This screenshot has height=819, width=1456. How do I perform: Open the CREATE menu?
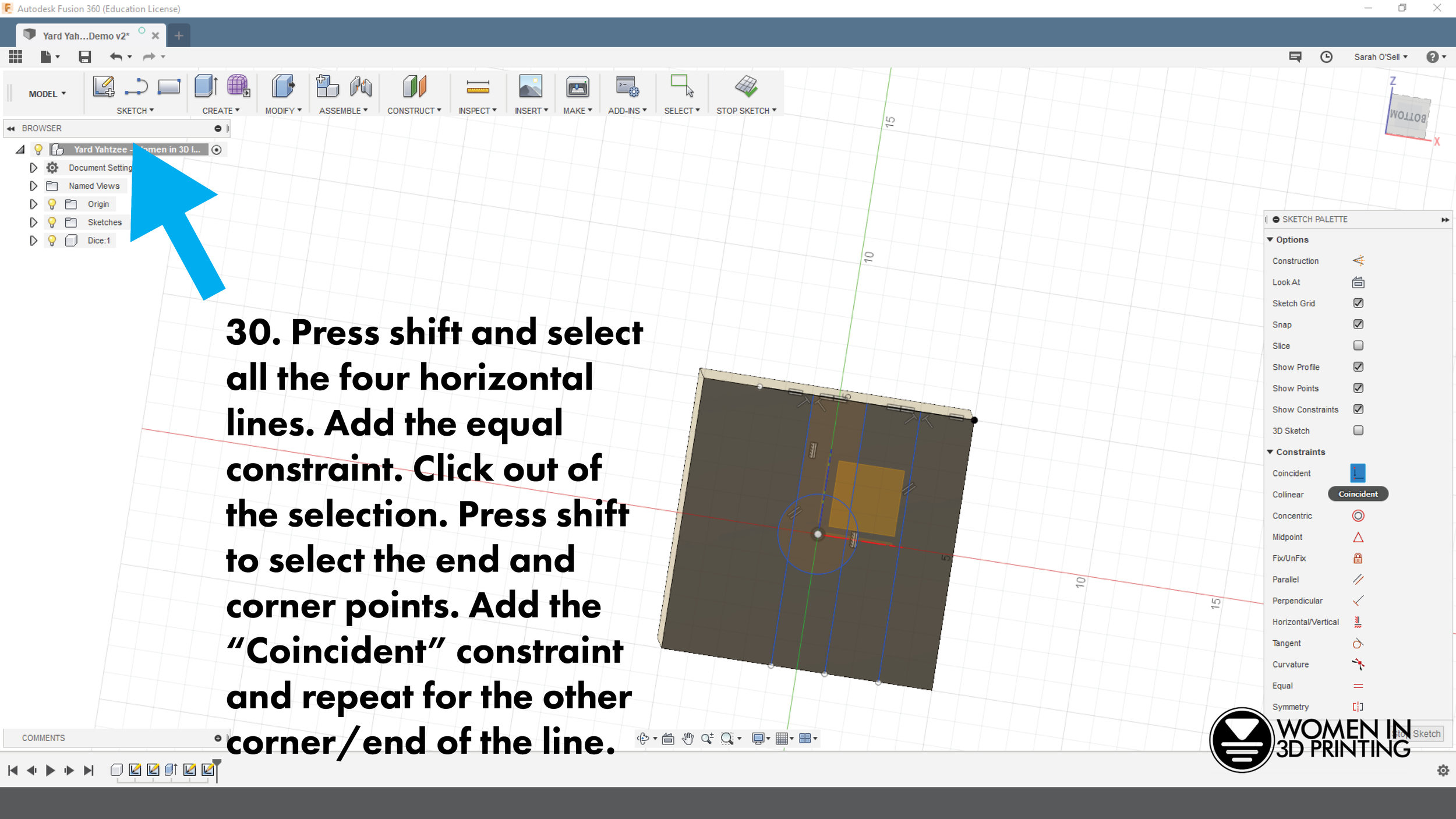[221, 111]
